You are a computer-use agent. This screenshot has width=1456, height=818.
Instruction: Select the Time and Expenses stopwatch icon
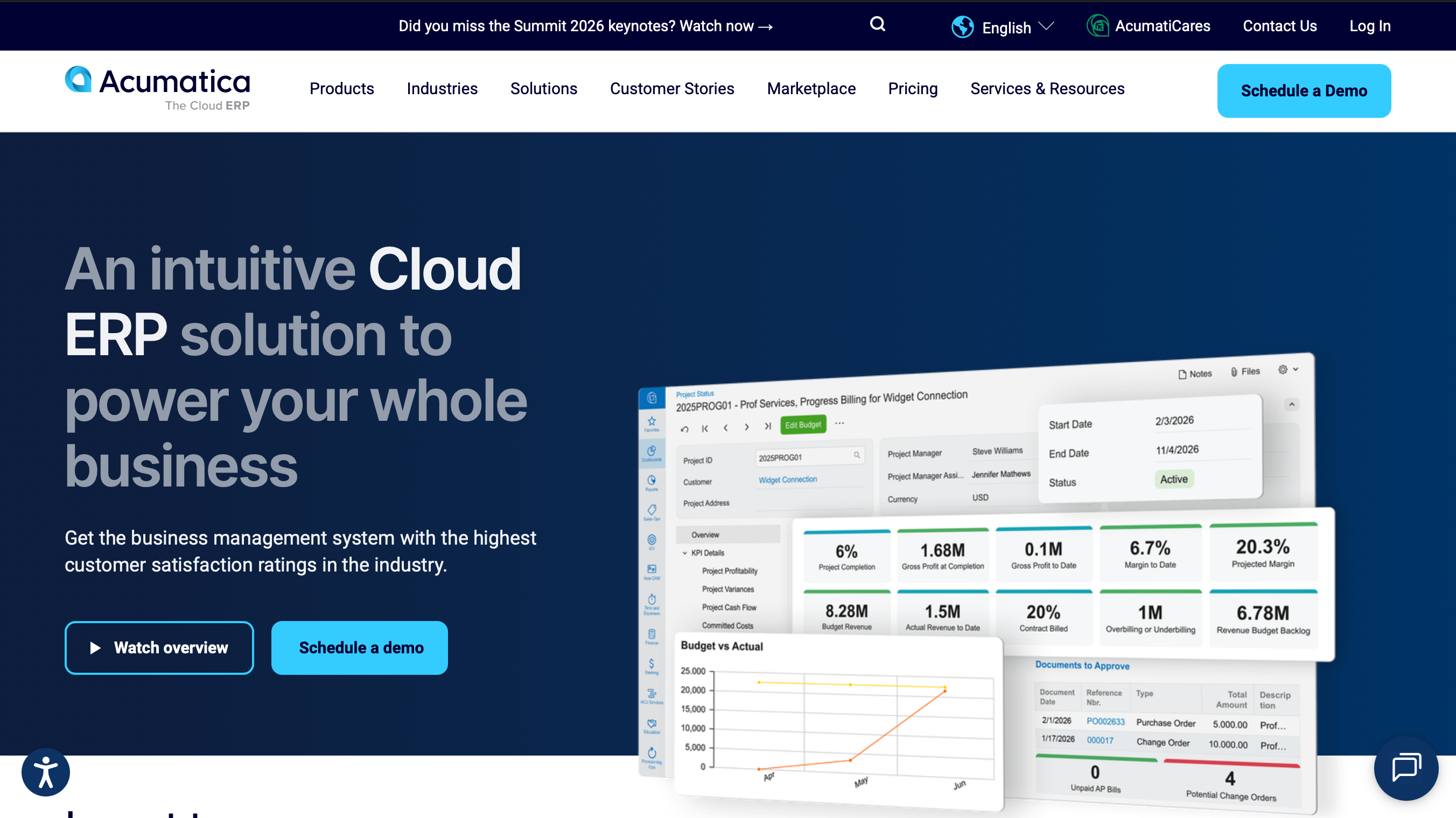(651, 604)
